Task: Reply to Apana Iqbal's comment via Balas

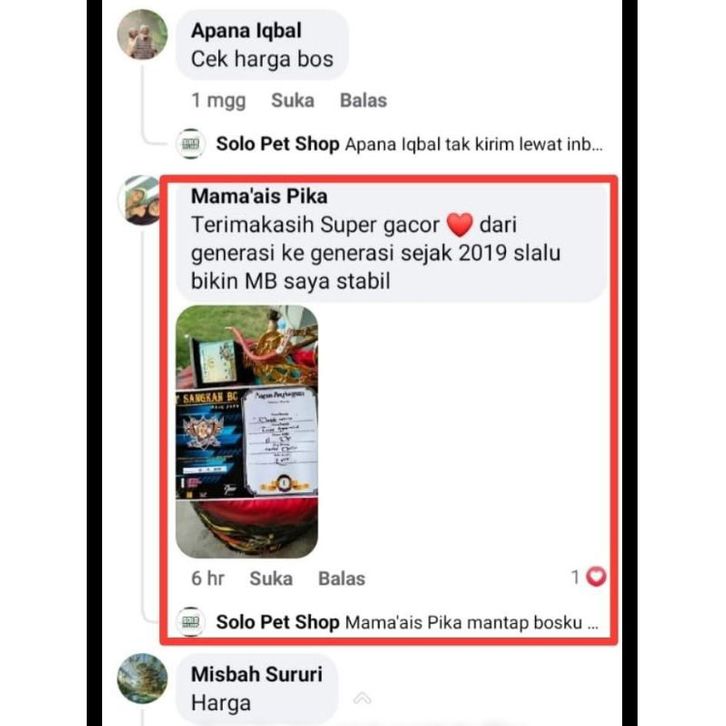Action: [363, 100]
